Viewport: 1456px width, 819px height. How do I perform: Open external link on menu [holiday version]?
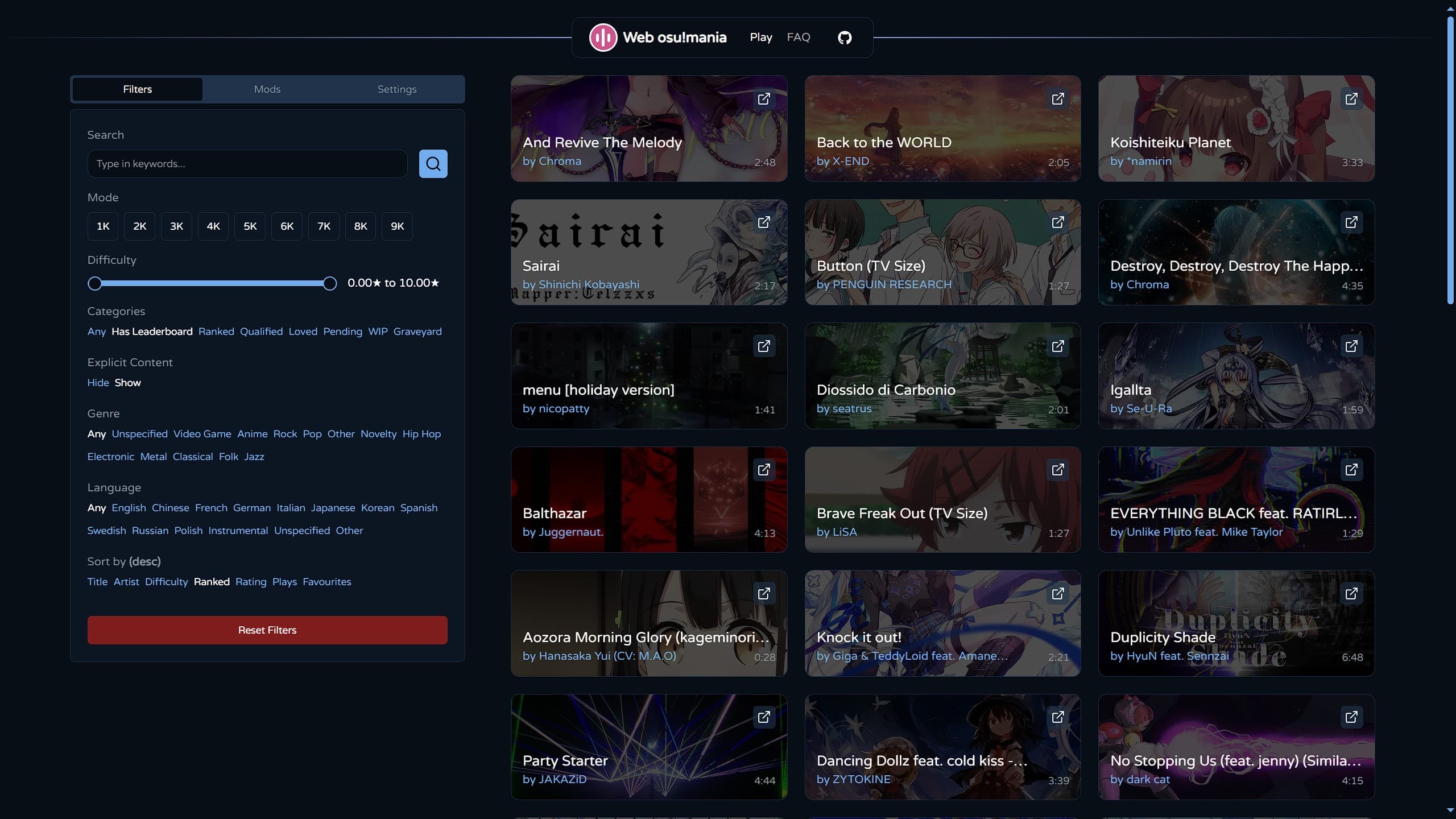(764, 346)
